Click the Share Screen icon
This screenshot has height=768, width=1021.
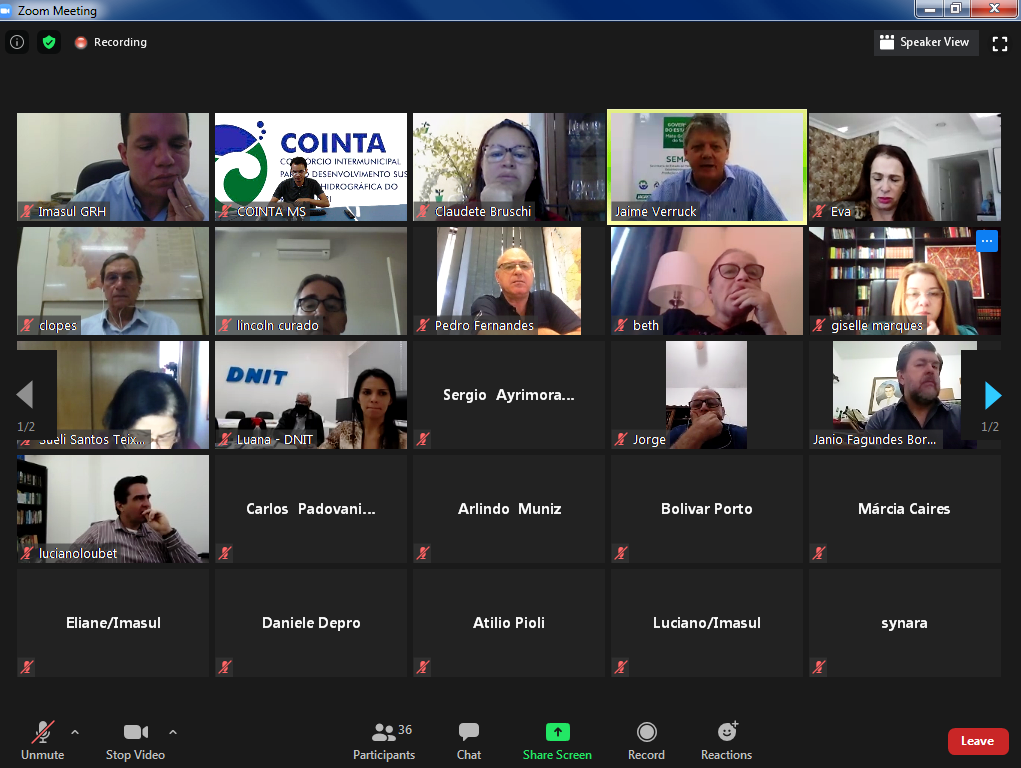click(557, 733)
